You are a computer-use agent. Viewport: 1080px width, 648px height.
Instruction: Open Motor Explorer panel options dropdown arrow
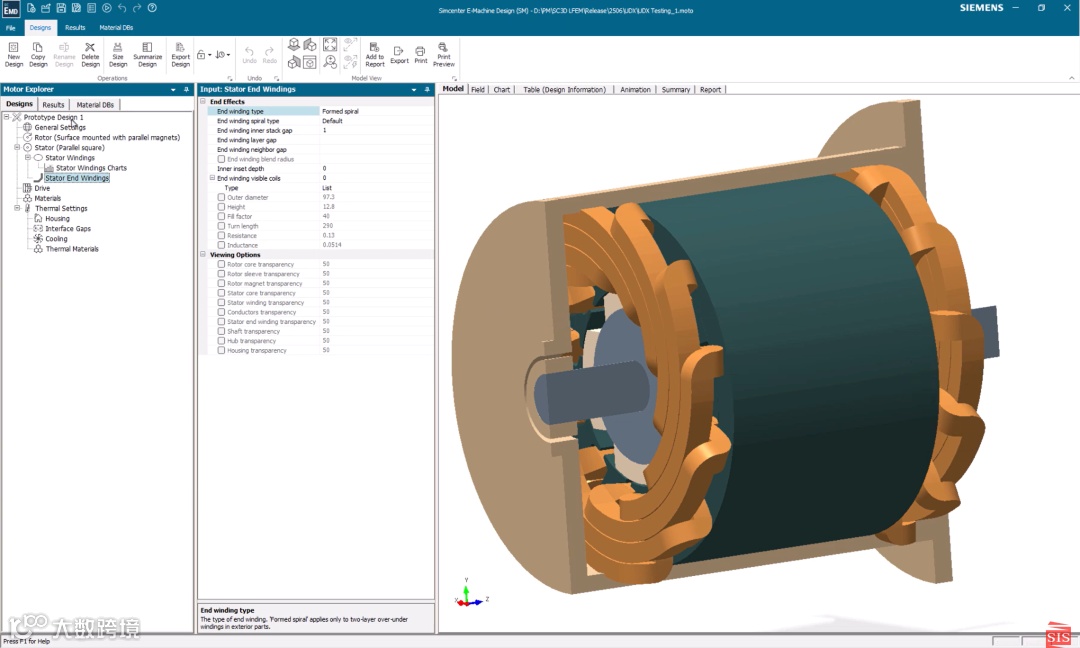(x=173, y=90)
